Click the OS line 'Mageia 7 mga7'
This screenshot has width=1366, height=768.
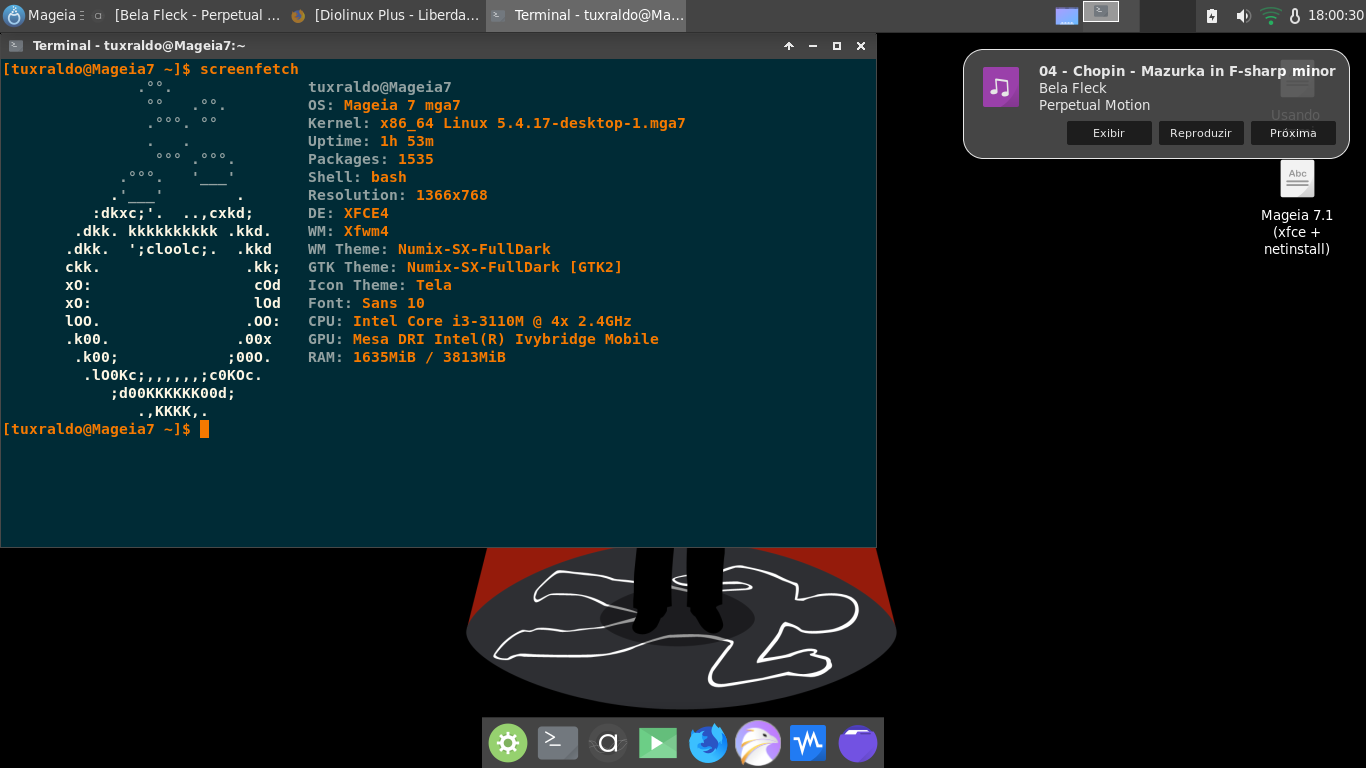pyautogui.click(x=384, y=105)
